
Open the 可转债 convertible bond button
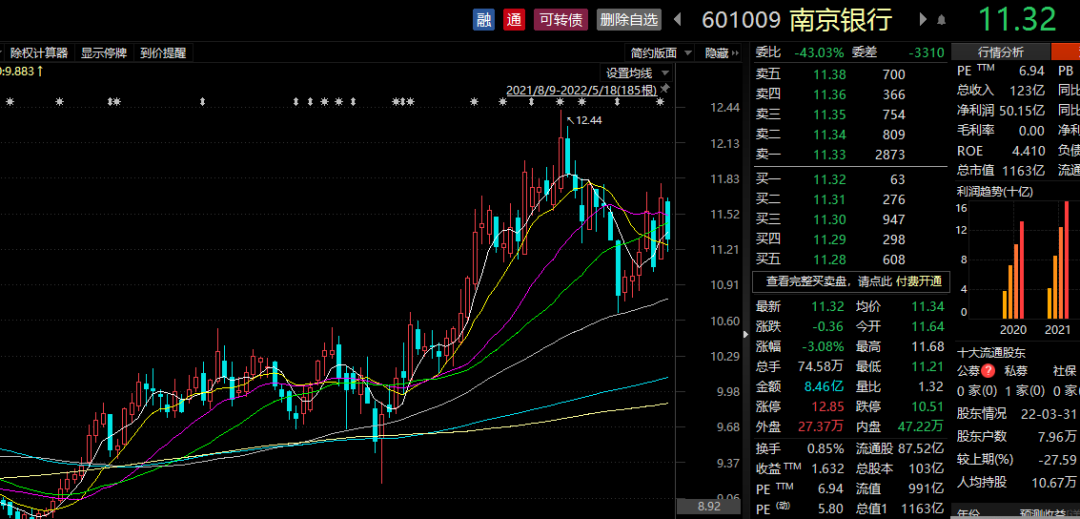(x=561, y=19)
